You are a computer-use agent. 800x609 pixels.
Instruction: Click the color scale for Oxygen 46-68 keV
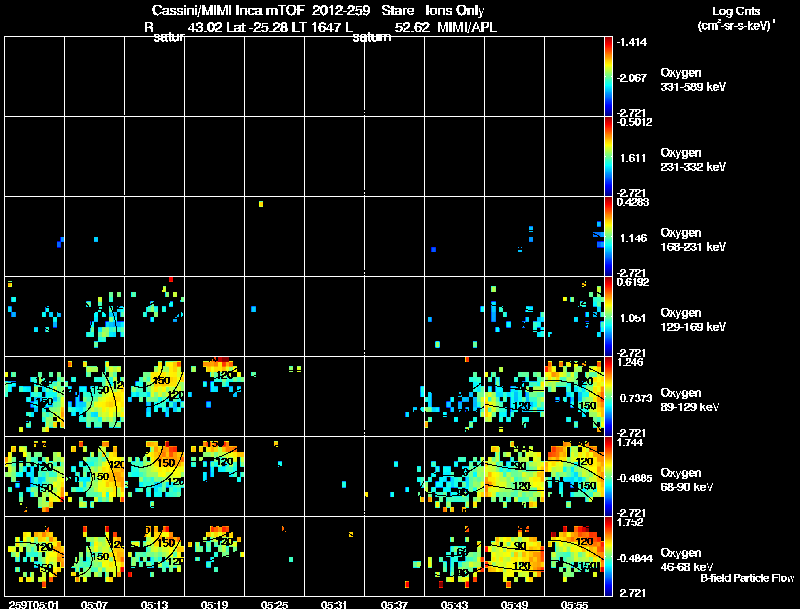pyautogui.click(x=608, y=556)
